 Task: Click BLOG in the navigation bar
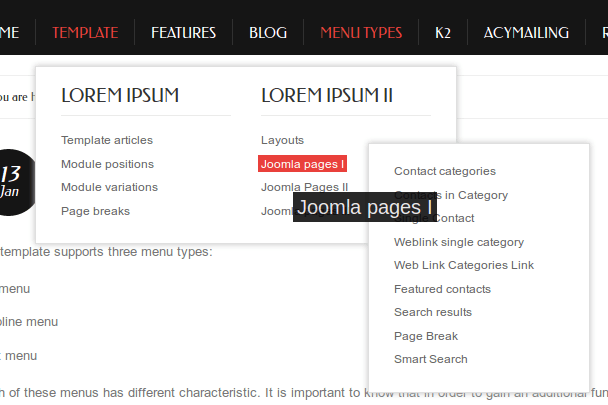(x=268, y=33)
